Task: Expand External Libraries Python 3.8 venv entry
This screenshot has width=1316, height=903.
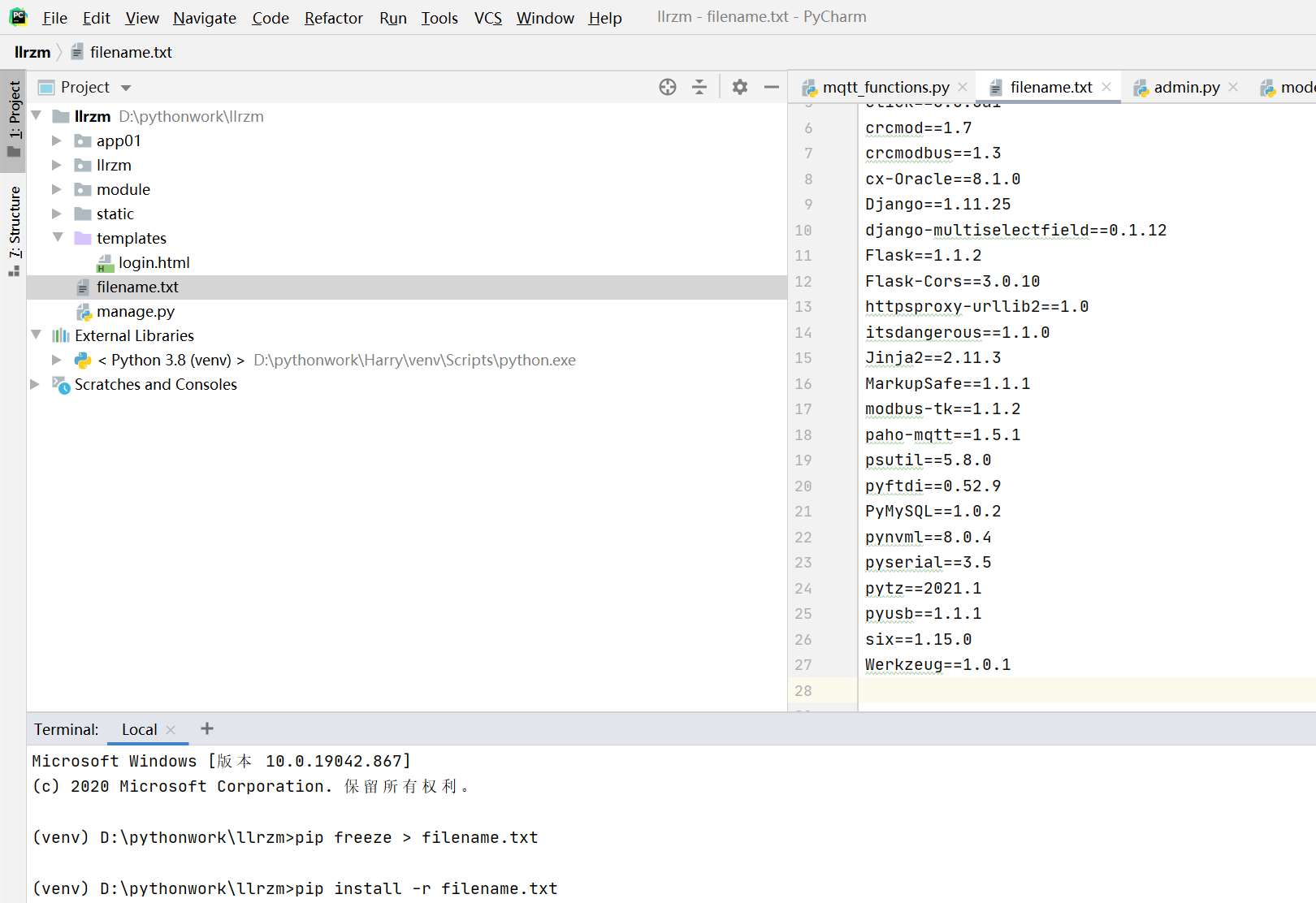Action: [56, 360]
